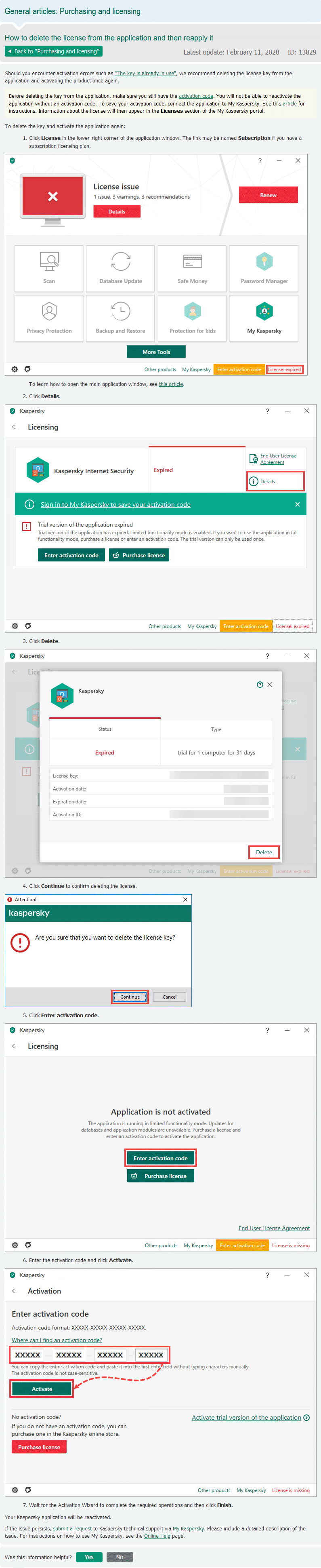The image size is (321, 1568).
Task: Open End User License Agreement link below Purchase license
Action: pyautogui.click(x=274, y=1229)
